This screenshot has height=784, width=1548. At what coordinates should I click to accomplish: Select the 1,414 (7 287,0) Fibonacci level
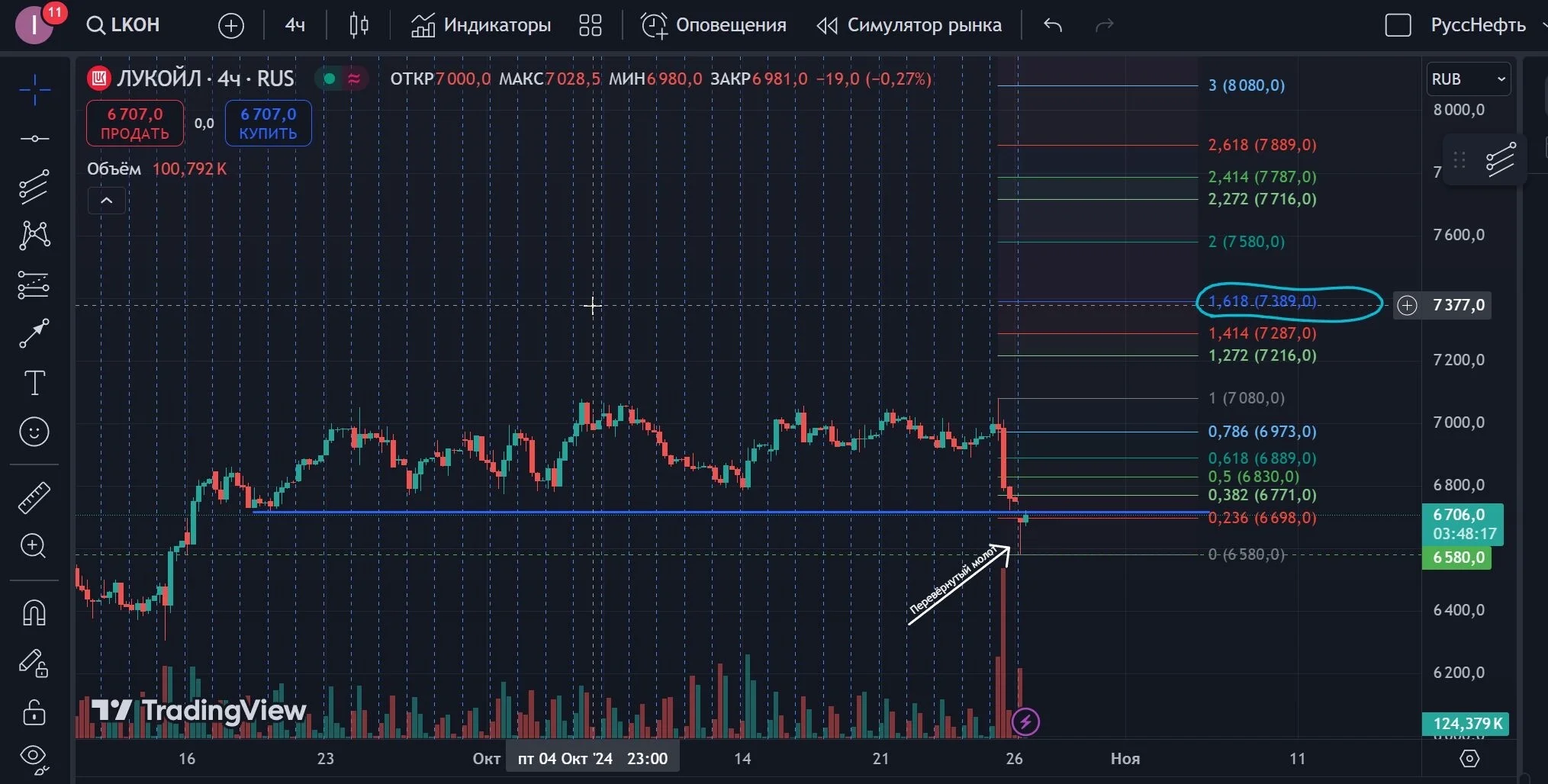(1262, 333)
